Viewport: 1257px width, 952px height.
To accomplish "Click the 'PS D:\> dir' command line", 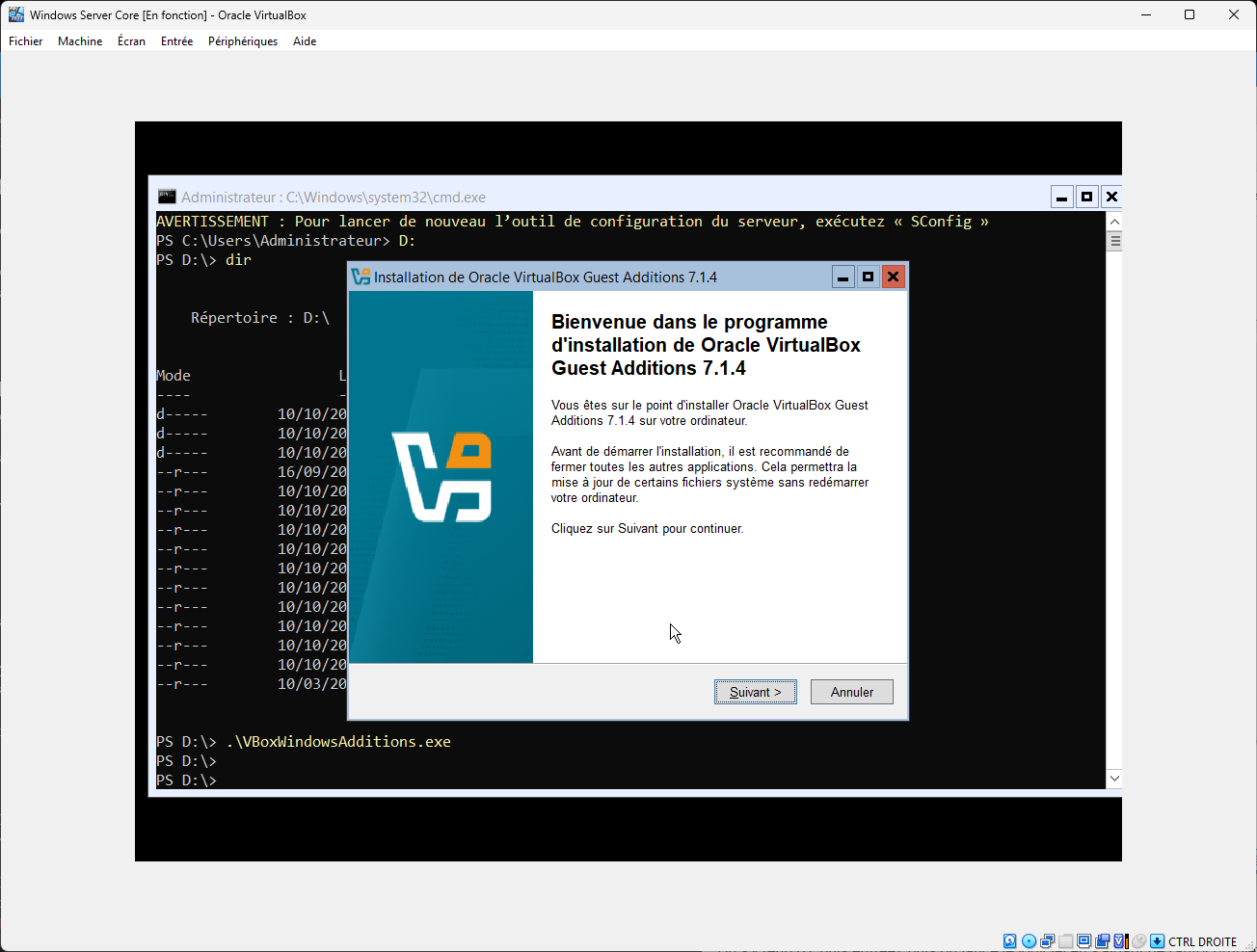I will click(203, 260).
